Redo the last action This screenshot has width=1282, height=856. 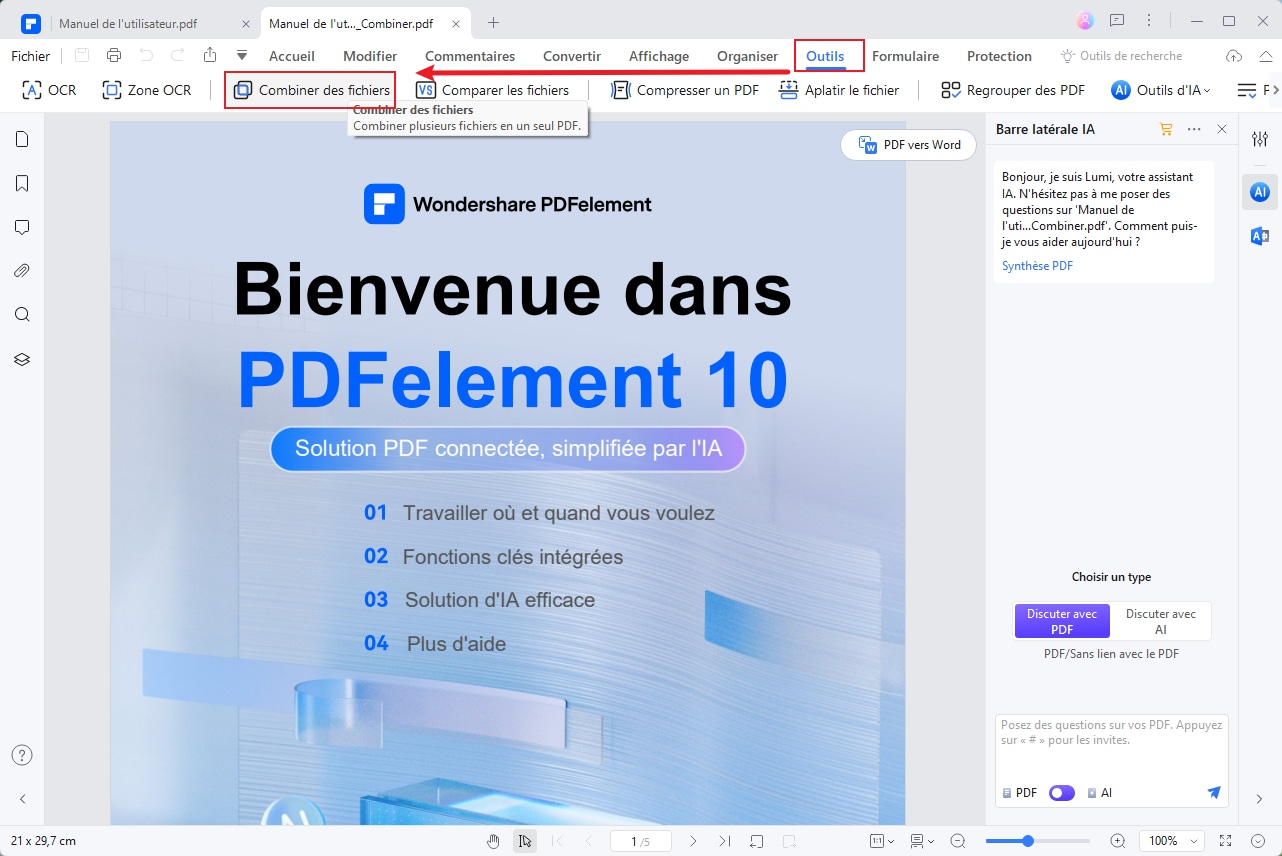[x=177, y=56]
